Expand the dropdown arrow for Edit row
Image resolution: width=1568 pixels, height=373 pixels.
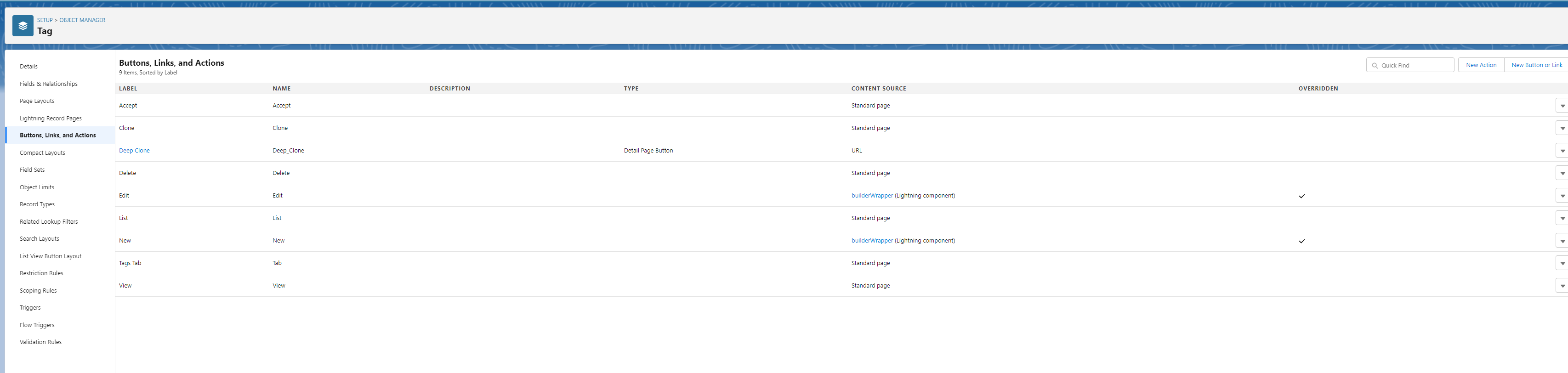[1562, 196]
